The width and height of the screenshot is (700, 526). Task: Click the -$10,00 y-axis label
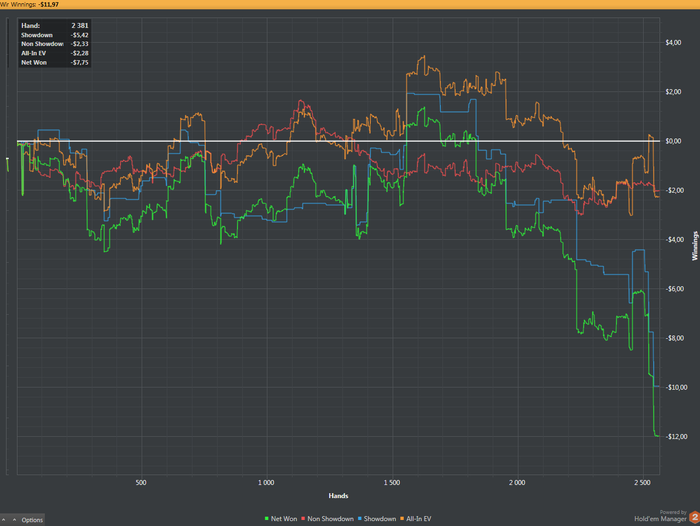pos(675,387)
